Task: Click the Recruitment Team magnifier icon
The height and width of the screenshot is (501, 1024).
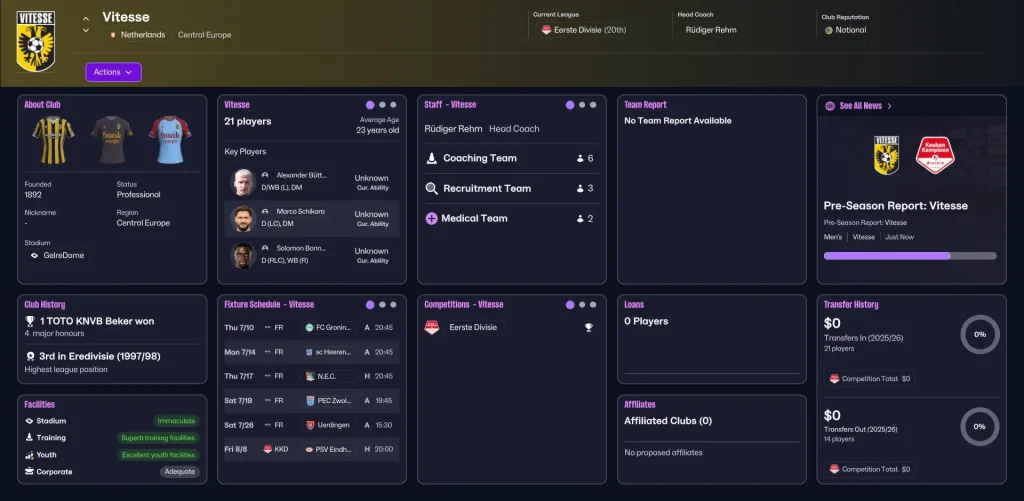Action: click(432, 188)
